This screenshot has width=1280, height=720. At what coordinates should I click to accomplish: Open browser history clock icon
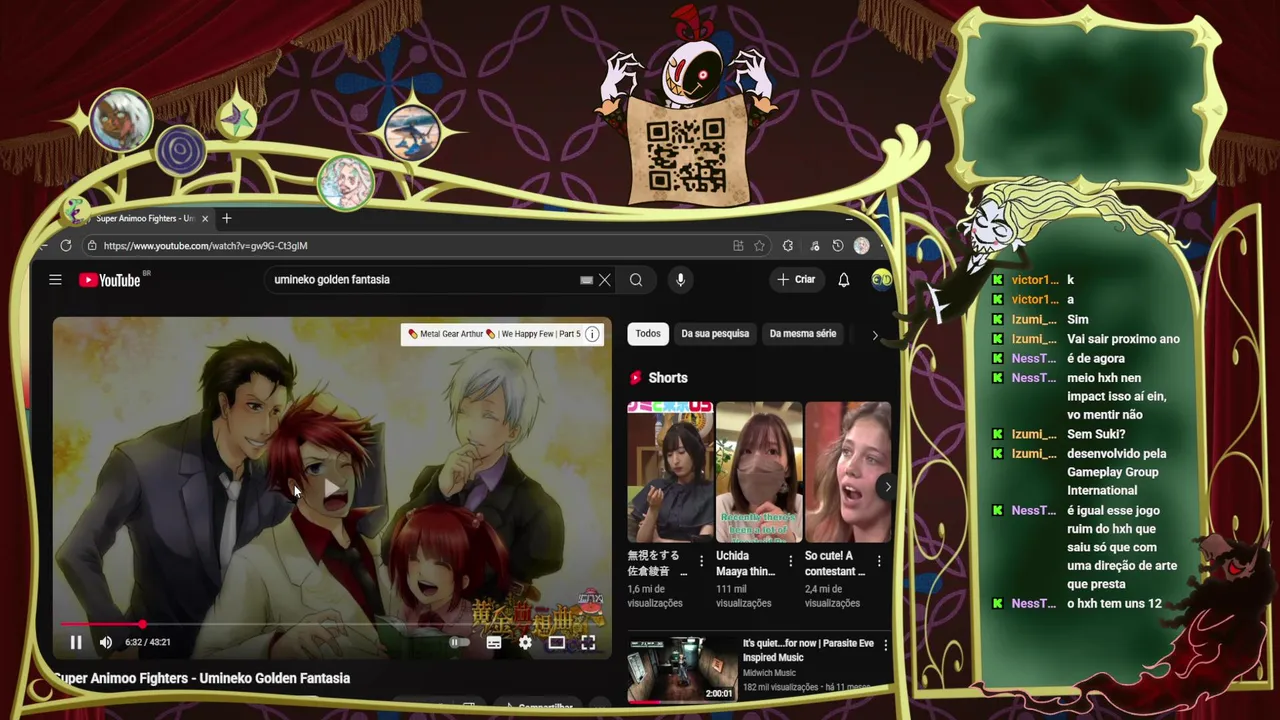click(838, 246)
